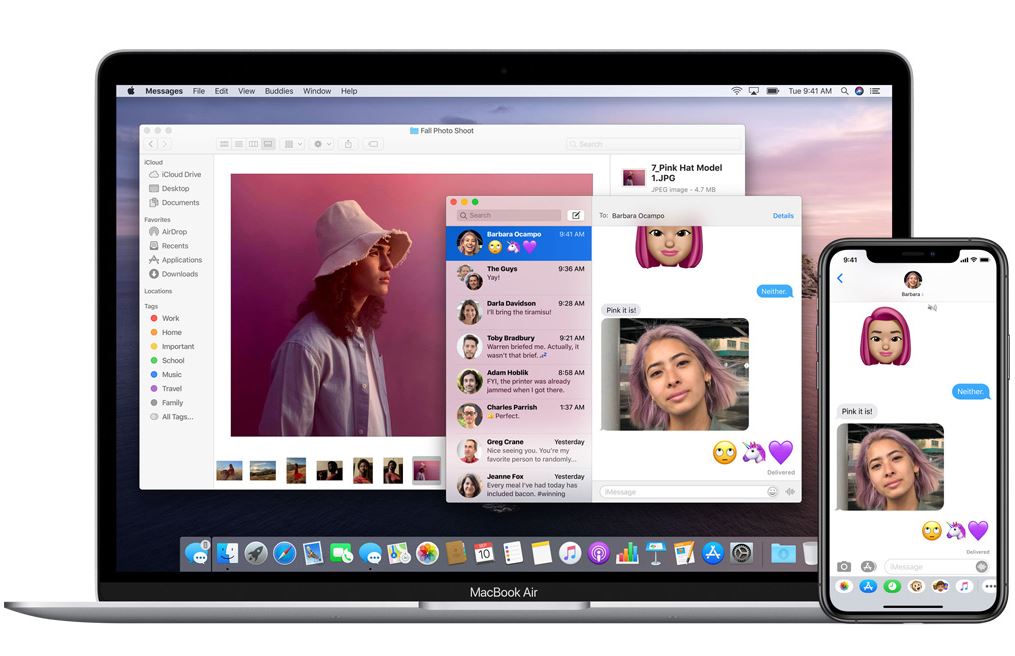Viewport: 1015px width, 656px height.
Task: Switch Finder to gallery view
Action: tap(267, 144)
